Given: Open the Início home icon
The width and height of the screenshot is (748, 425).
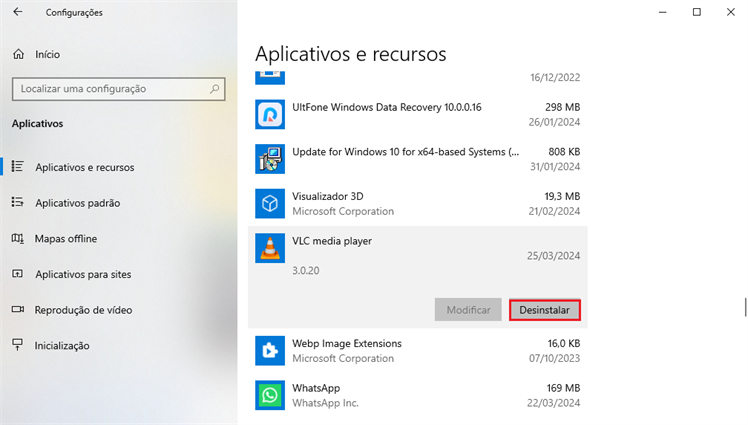Looking at the screenshot, I should 19,54.
